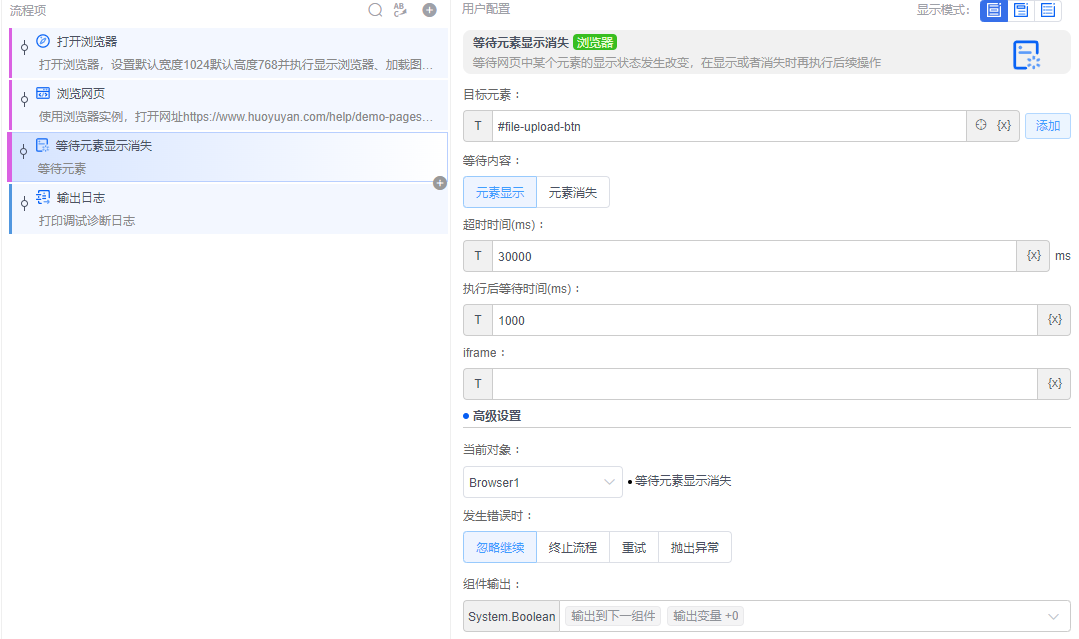Image resolution: width=1079 pixels, height=639 pixels.
Task: Open search with the magnifier icon in 流程项 panel
Action: 375,10
